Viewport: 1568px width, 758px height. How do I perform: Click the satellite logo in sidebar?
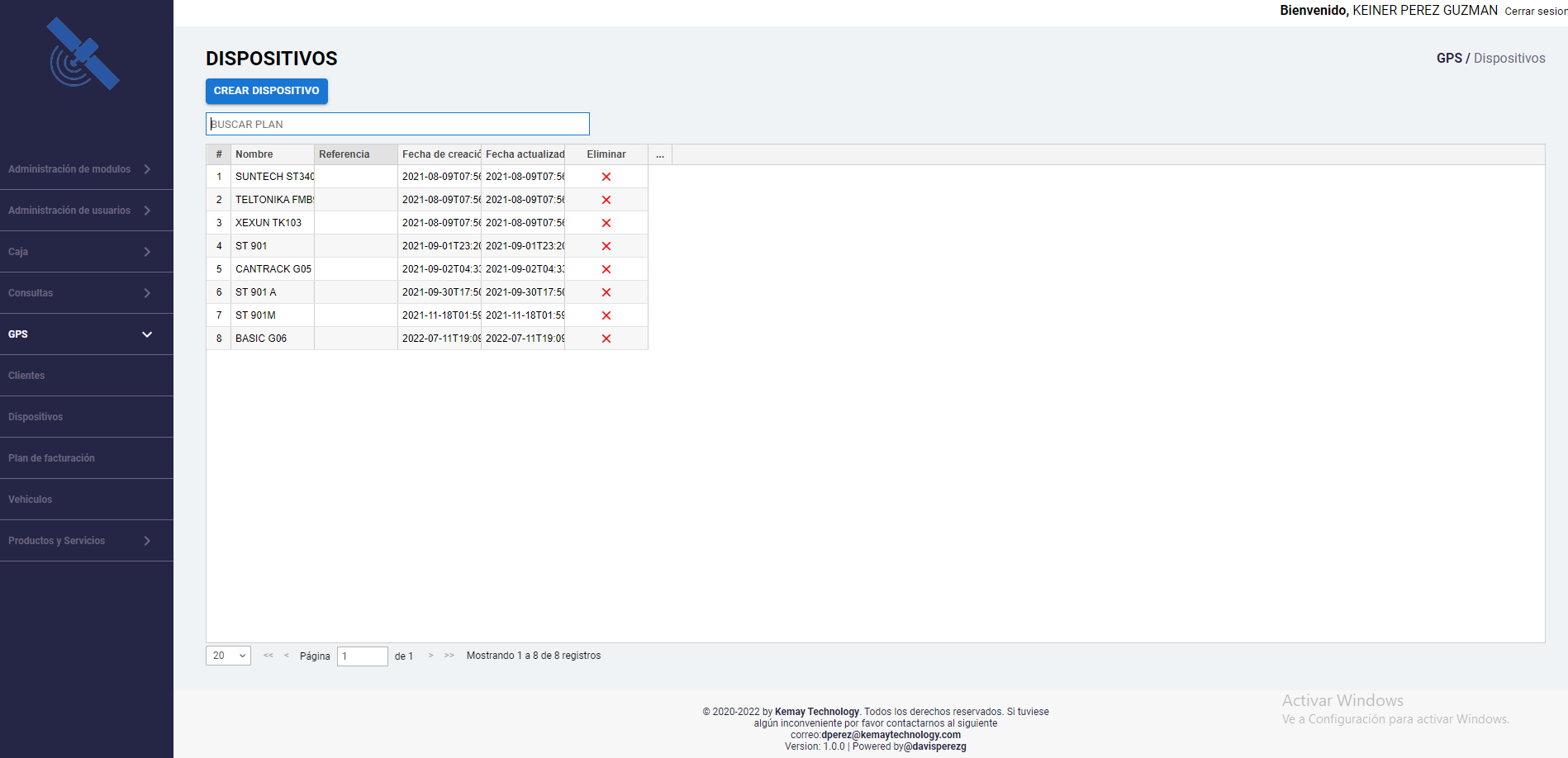coord(83,54)
